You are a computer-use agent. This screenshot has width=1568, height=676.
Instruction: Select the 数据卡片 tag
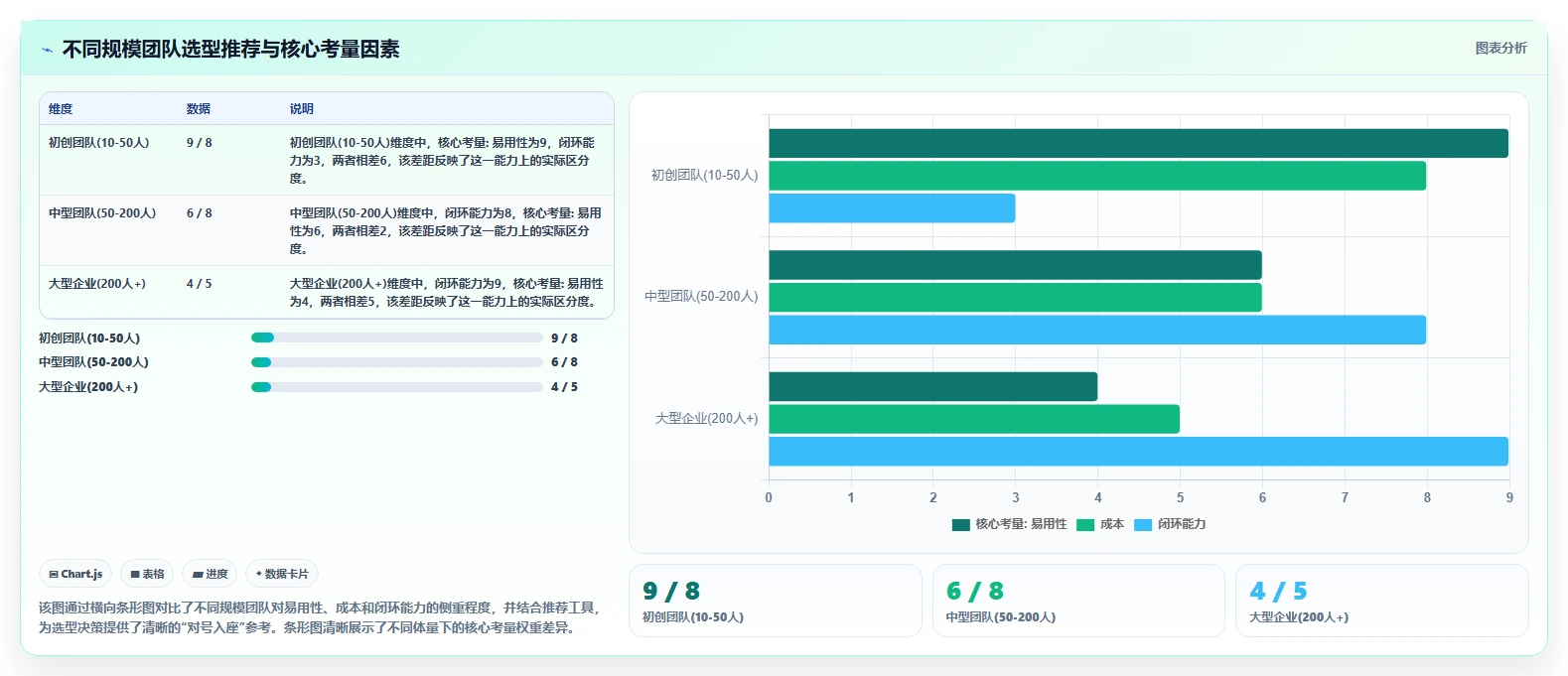[282, 574]
